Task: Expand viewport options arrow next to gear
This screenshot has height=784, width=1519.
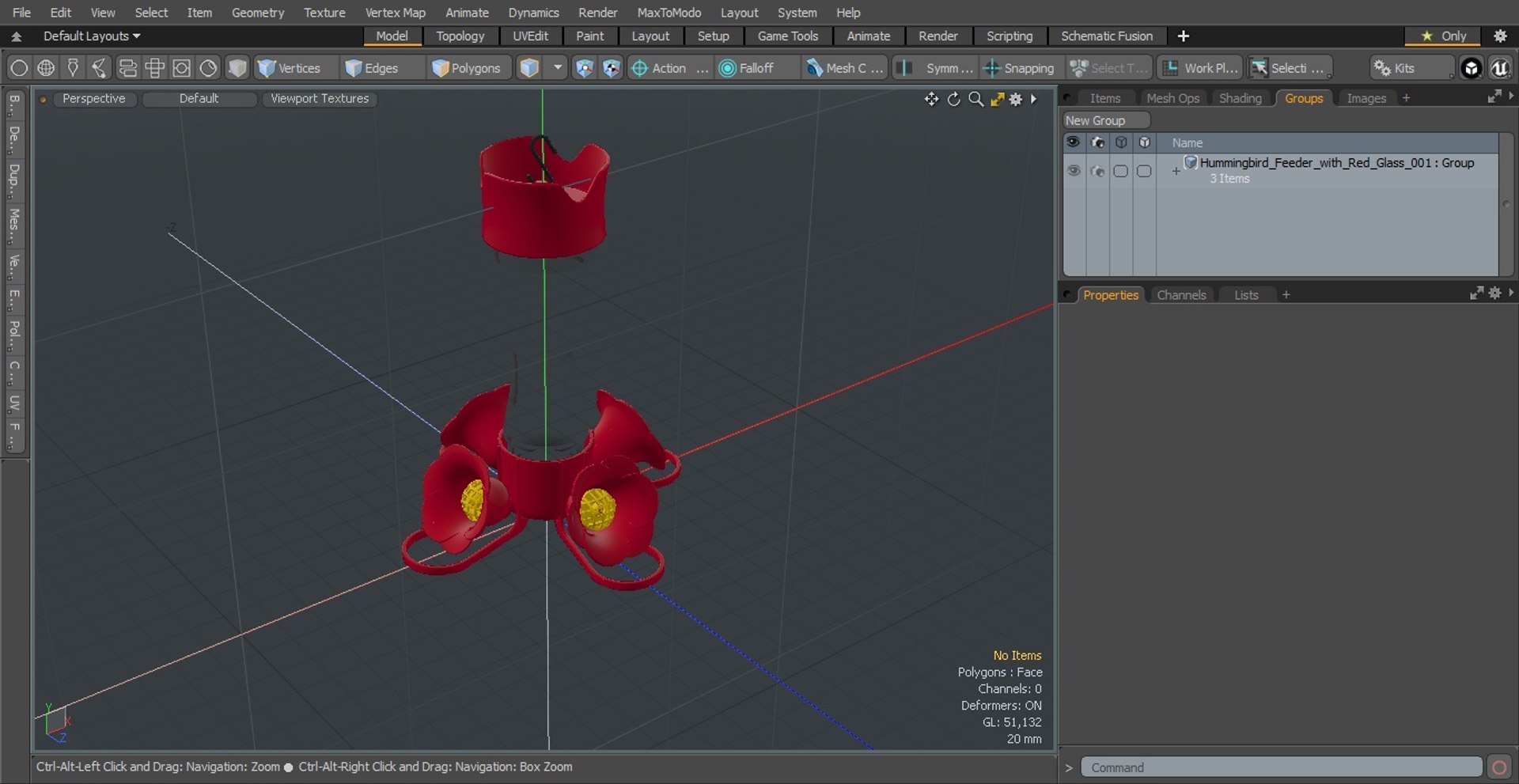Action: (1033, 99)
